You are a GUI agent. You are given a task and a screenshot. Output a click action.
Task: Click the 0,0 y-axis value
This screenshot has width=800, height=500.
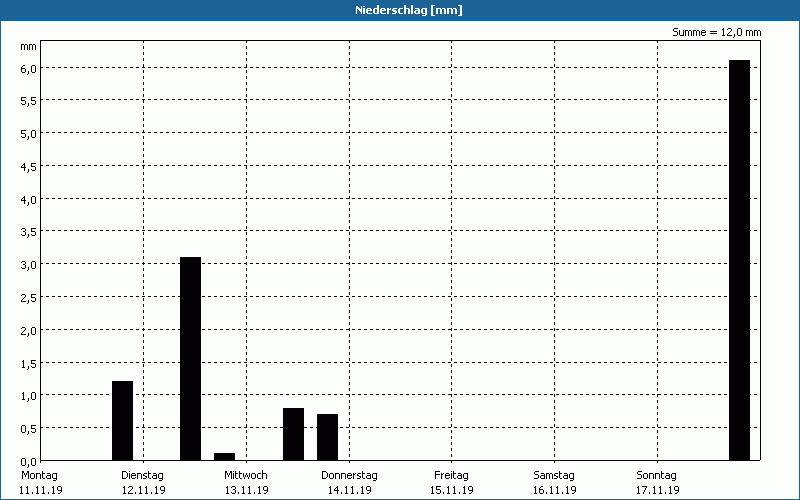pyautogui.click(x=29, y=462)
